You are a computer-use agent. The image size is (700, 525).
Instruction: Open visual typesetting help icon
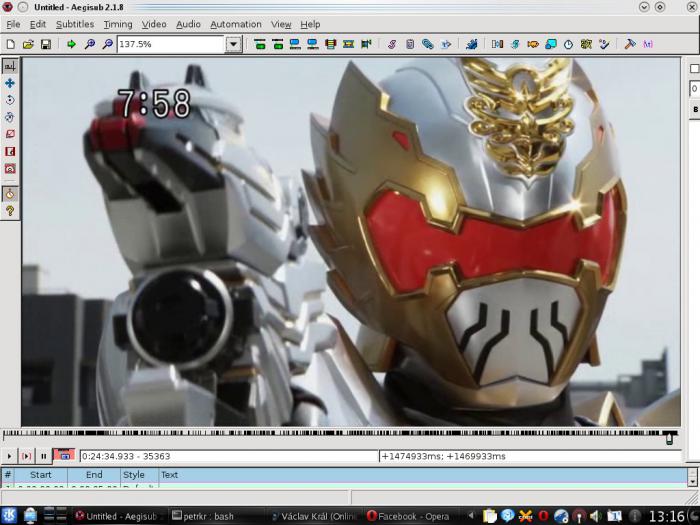pyautogui.click(x=10, y=211)
